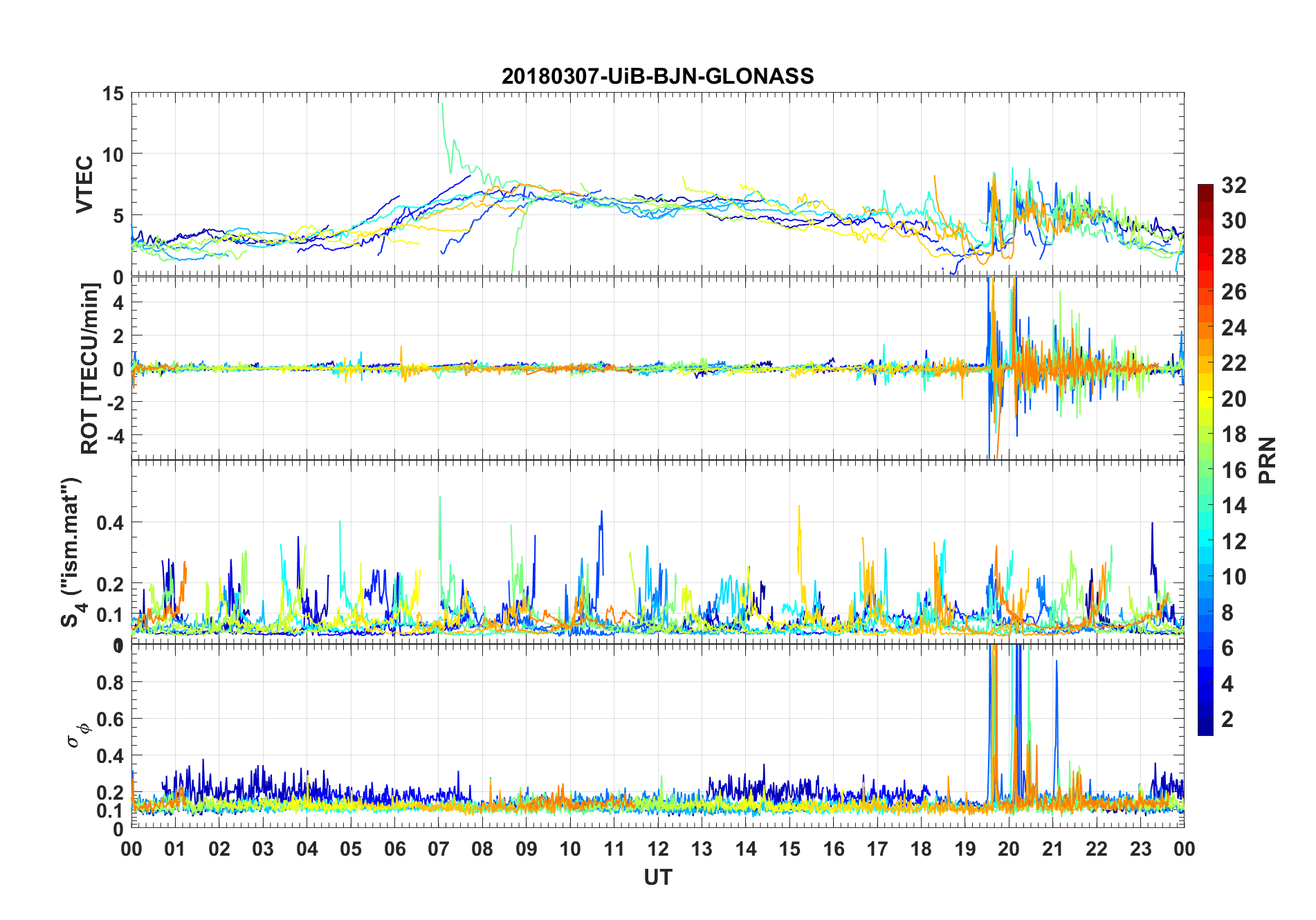Viewport: 1316px width, 920px height.
Task: Click UT axis tick label 13
Action: pos(702,849)
